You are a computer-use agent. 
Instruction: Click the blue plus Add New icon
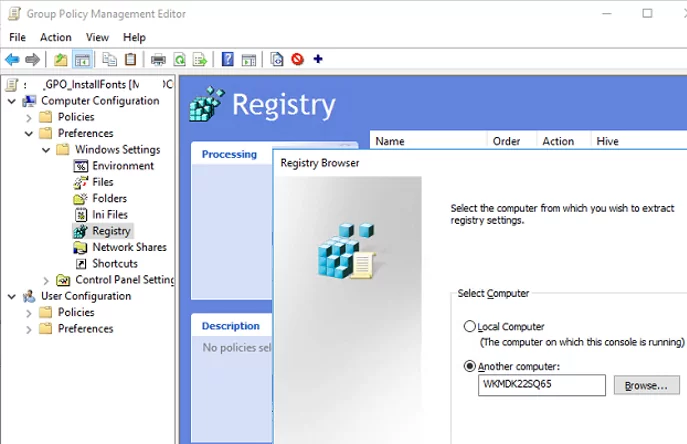click(318, 59)
